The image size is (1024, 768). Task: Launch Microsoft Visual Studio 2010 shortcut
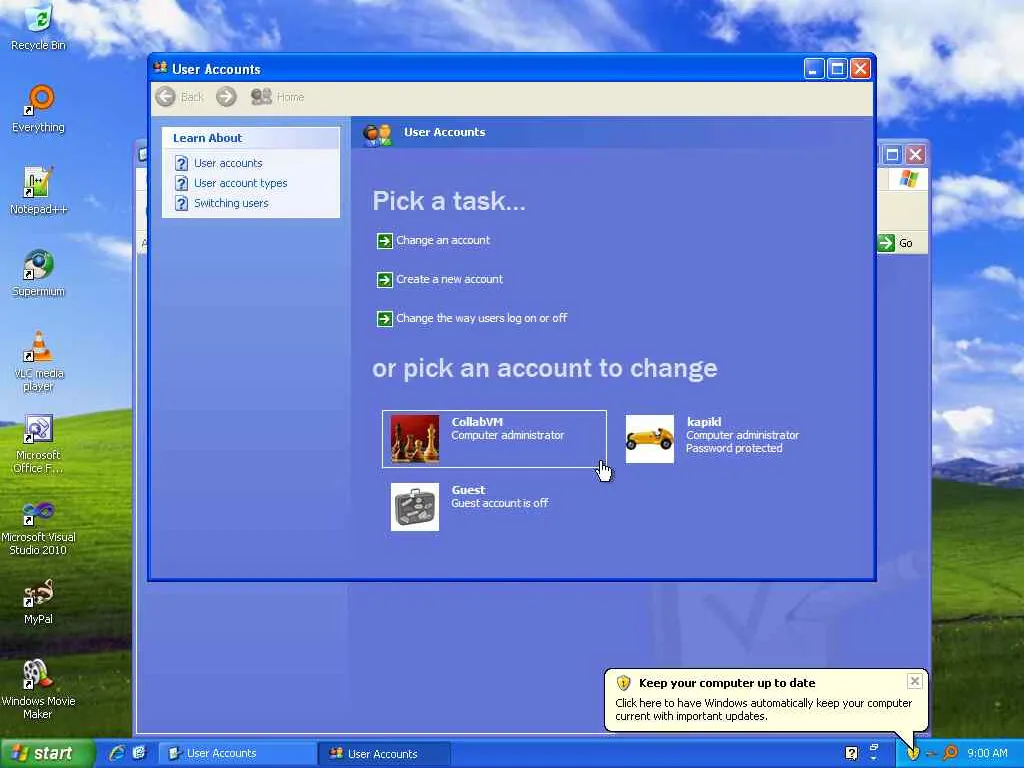click(x=39, y=526)
